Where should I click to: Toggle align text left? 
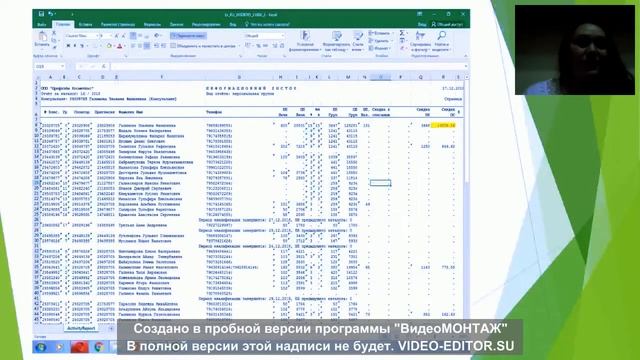click(x=133, y=46)
